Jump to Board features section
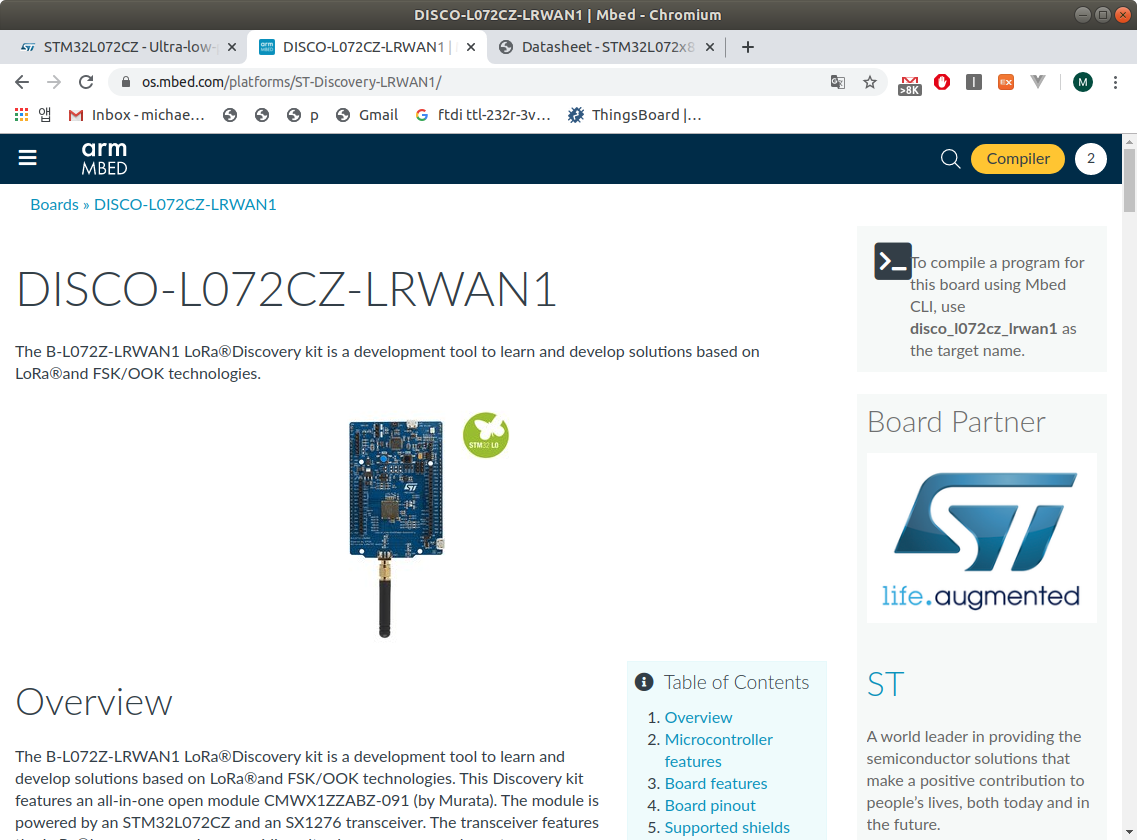The image size is (1137, 840). click(716, 783)
